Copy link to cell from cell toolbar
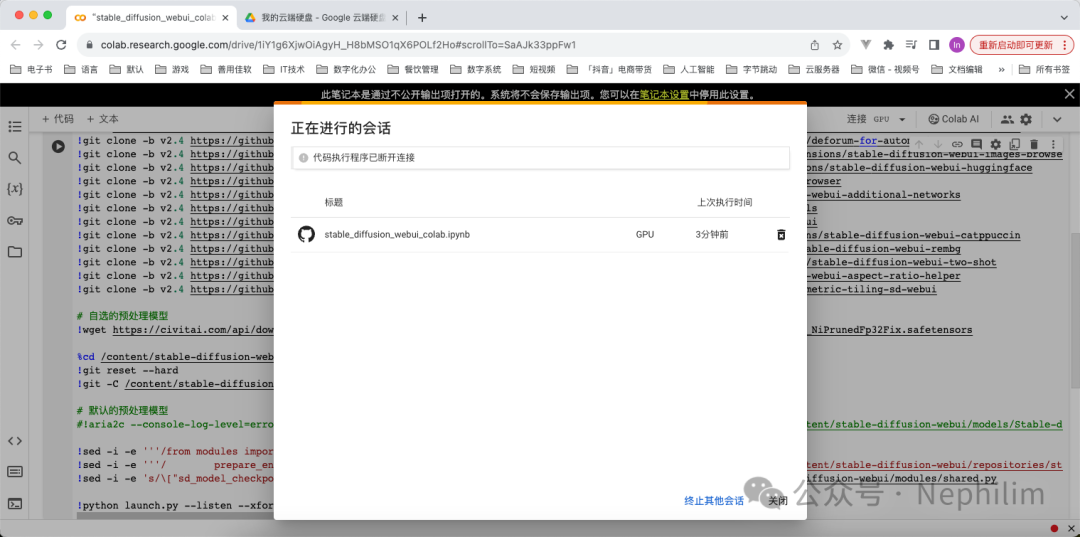 (957, 144)
